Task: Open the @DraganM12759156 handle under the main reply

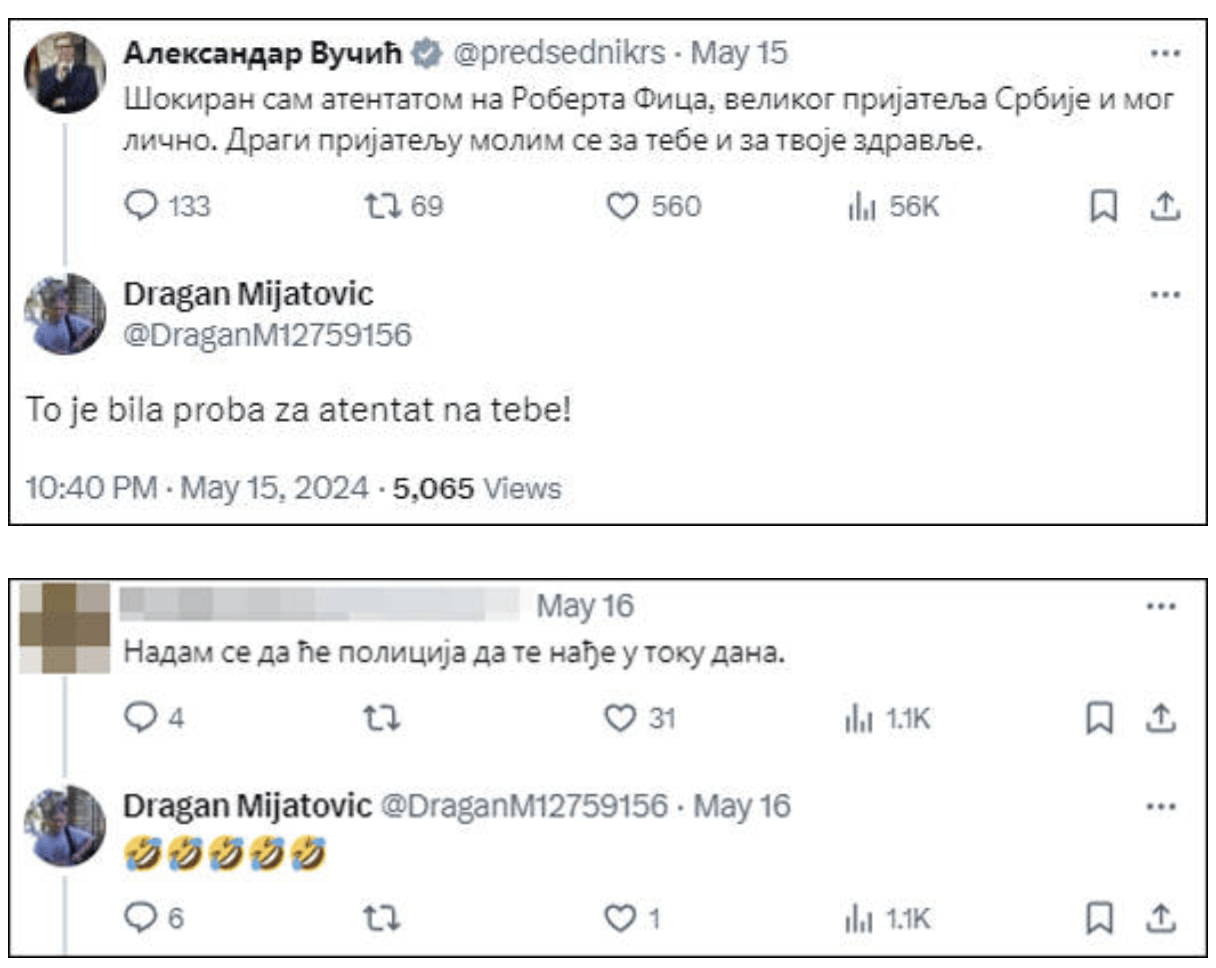Action: (267, 335)
